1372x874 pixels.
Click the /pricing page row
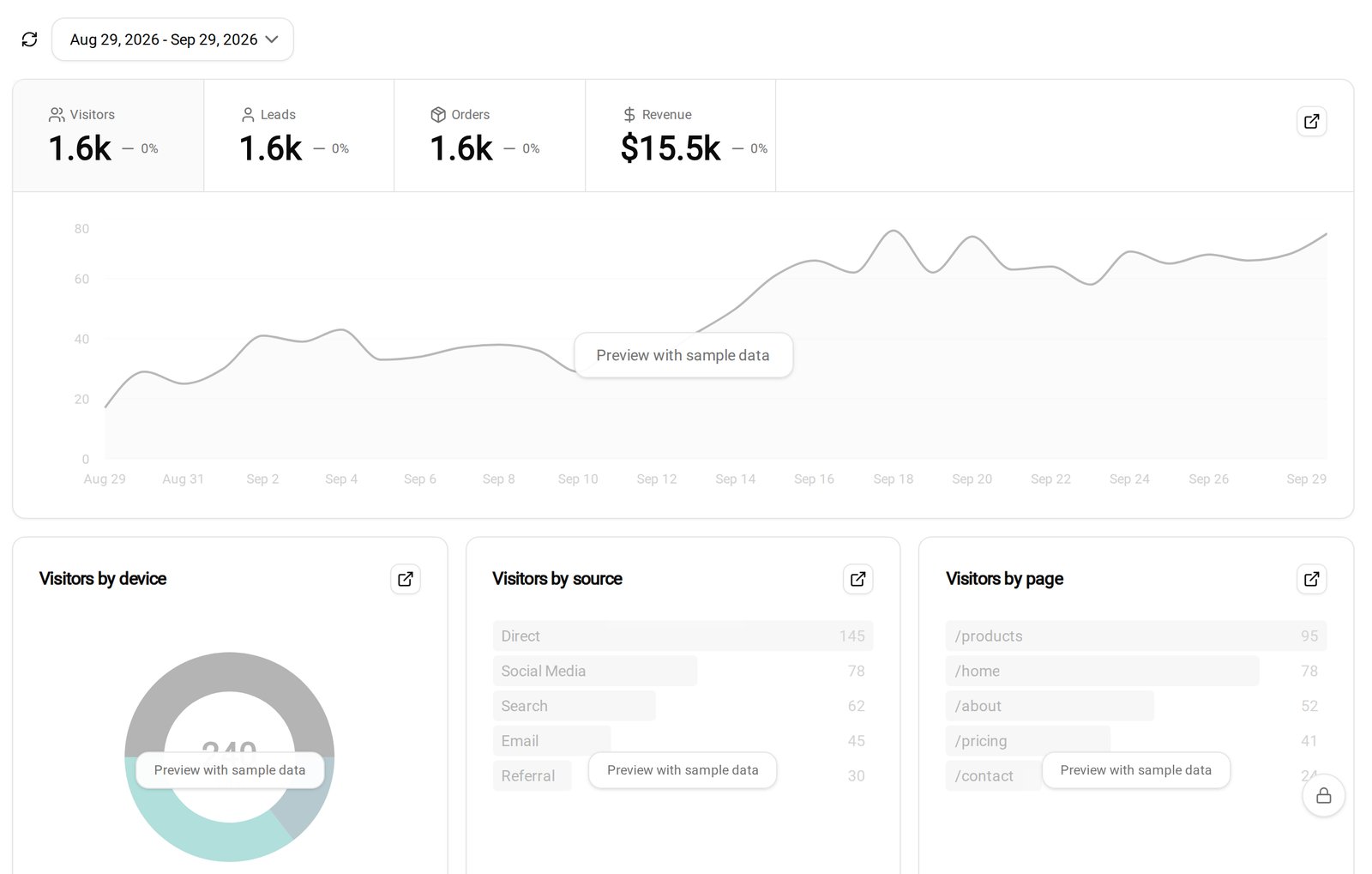[1136, 741]
